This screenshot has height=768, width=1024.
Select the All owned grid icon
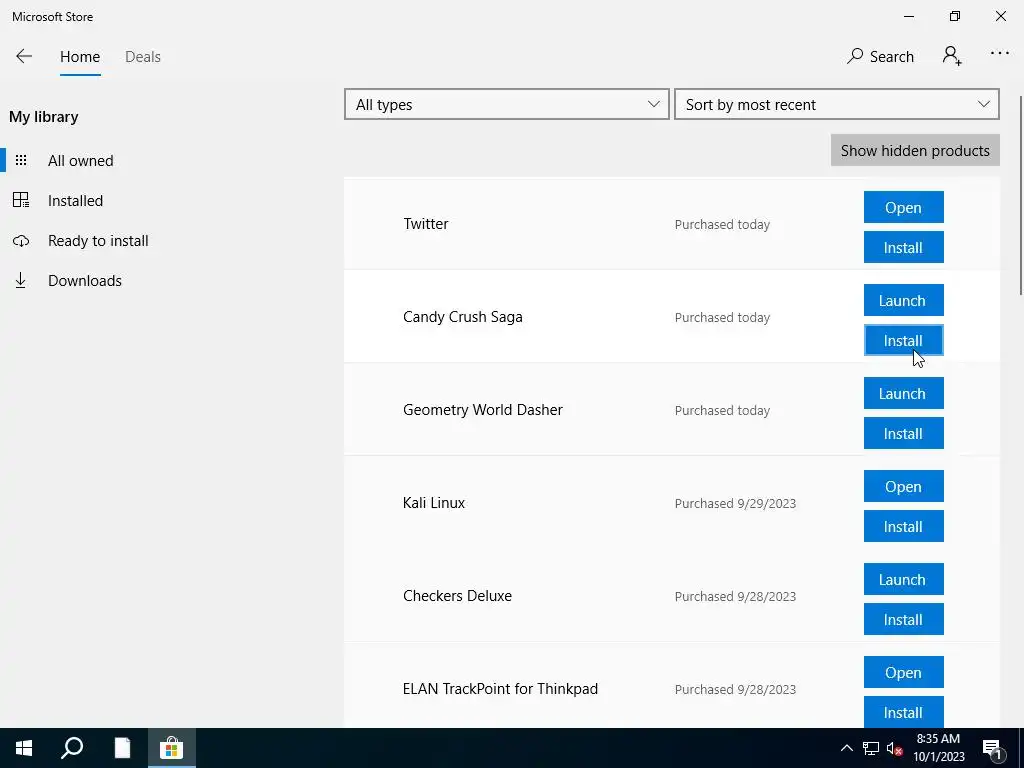[x=21, y=161]
